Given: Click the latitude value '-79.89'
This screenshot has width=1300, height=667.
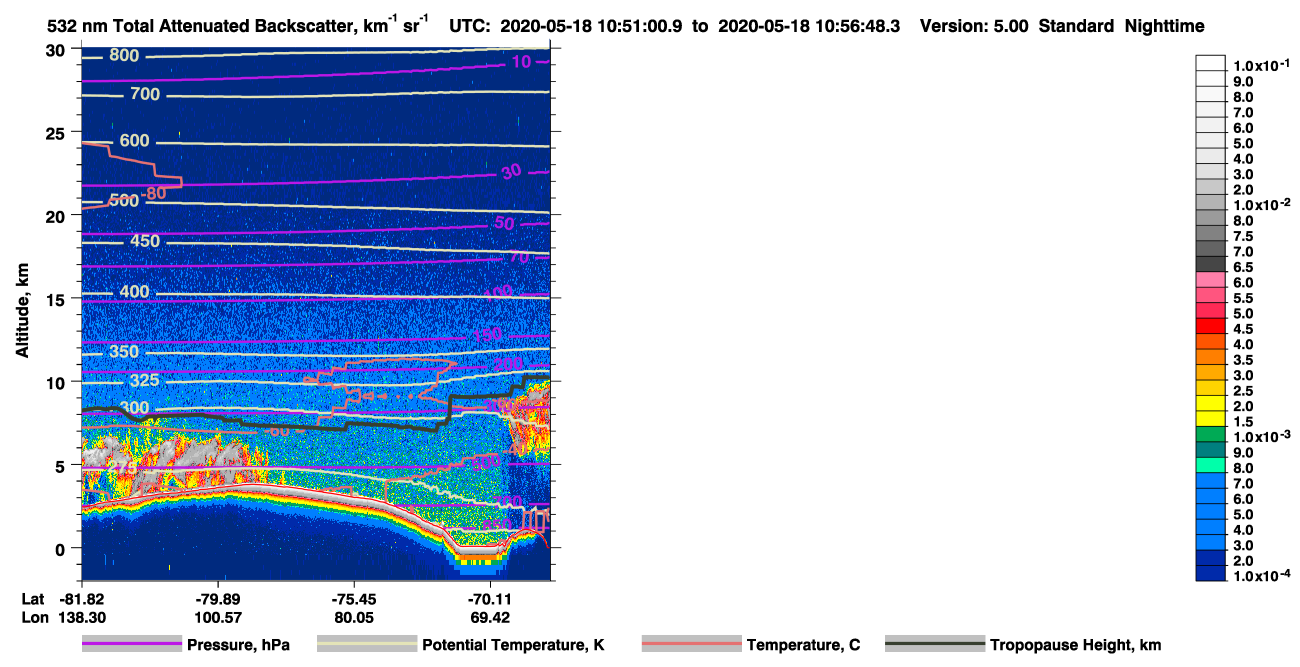Looking at the screenshot, I should (x=218, y=599).
